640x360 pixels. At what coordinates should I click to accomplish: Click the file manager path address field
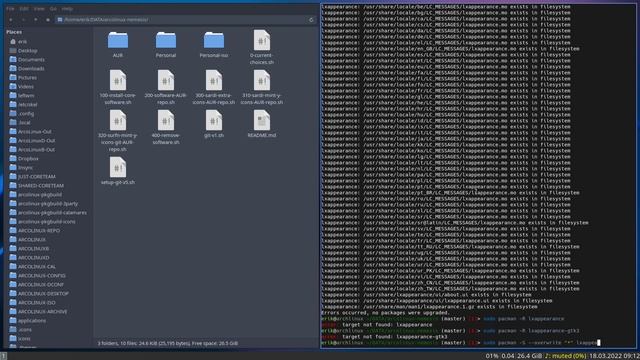[x=186, y=20]
